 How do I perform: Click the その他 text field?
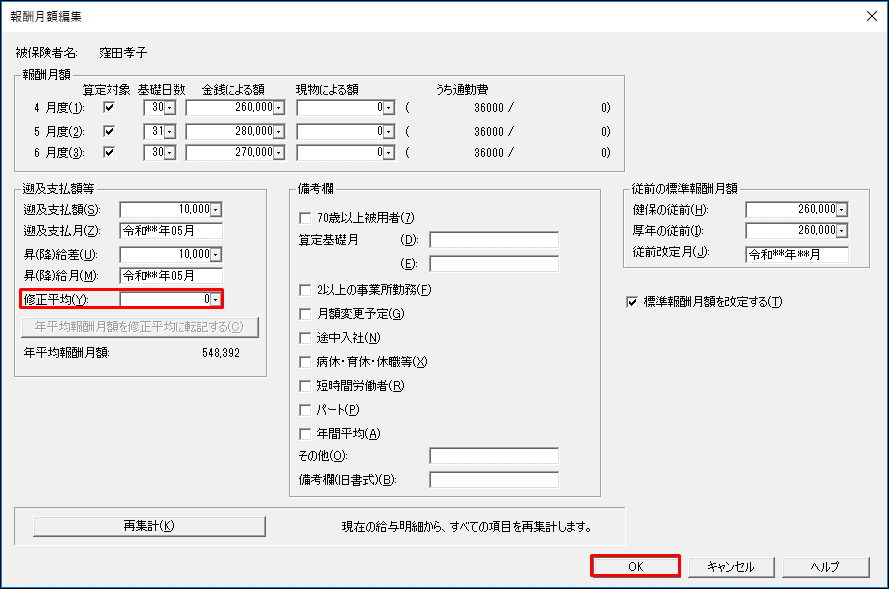pyautogui.click(x=493, y=456)
